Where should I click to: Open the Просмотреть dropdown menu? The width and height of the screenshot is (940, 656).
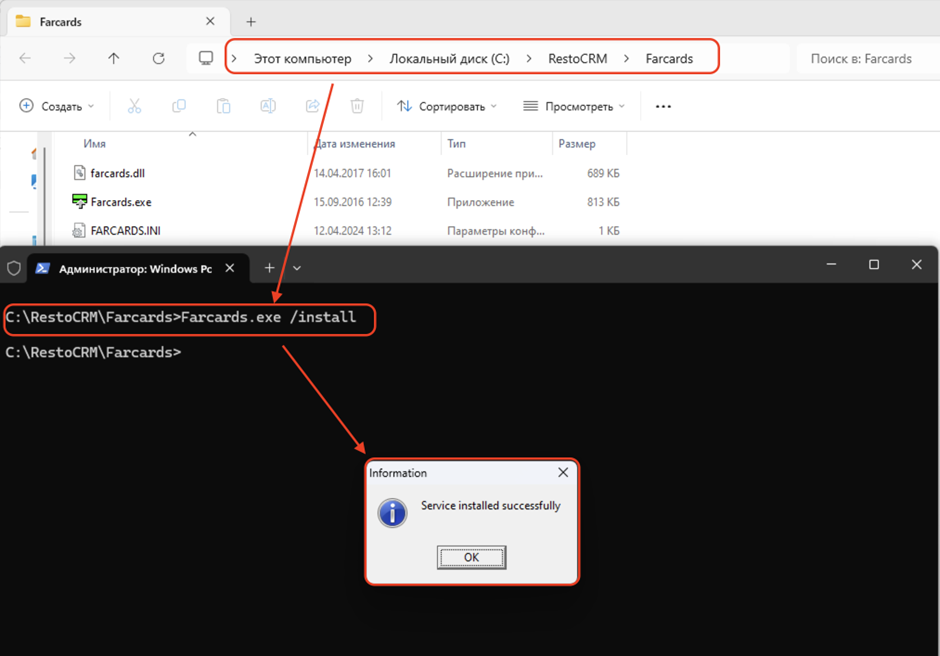click(574, 106)
